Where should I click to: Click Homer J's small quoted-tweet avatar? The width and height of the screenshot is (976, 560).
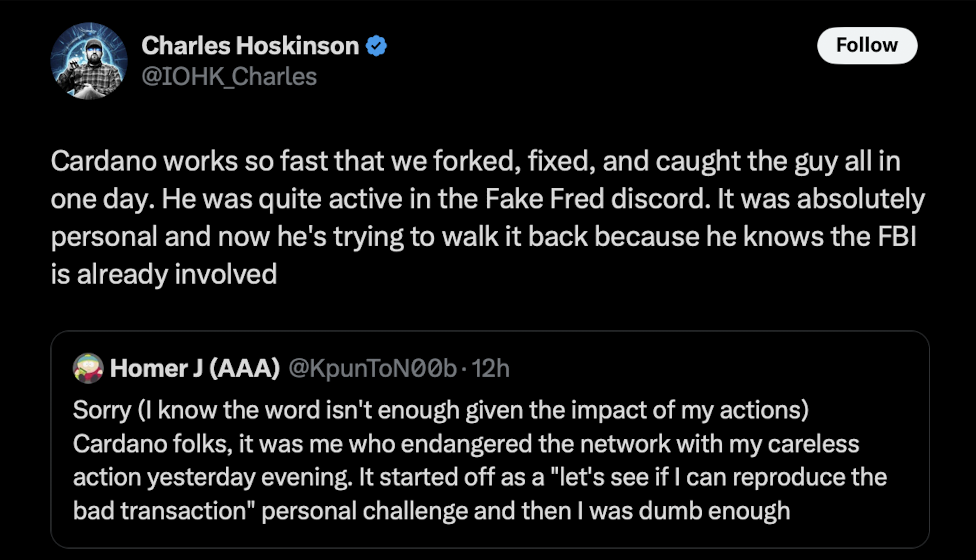click(88, 368)
